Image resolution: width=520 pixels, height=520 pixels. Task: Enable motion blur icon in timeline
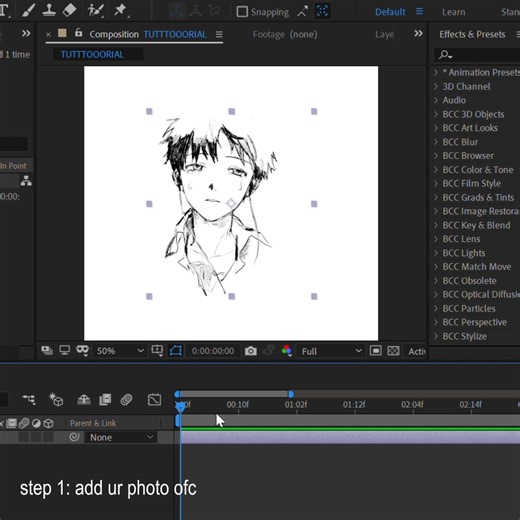[x=126, y=399]
